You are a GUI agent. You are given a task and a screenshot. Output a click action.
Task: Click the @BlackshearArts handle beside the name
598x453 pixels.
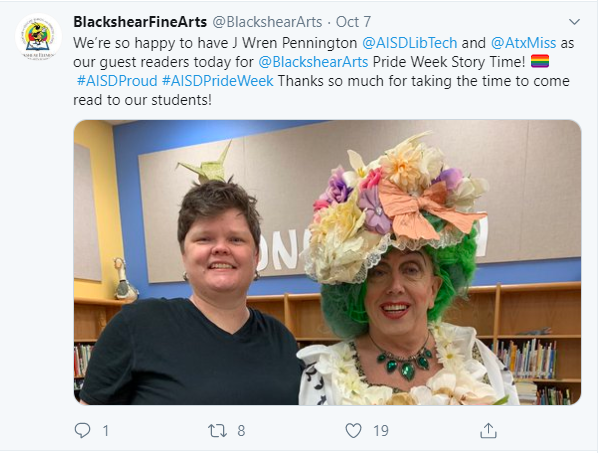coord(267,22)
